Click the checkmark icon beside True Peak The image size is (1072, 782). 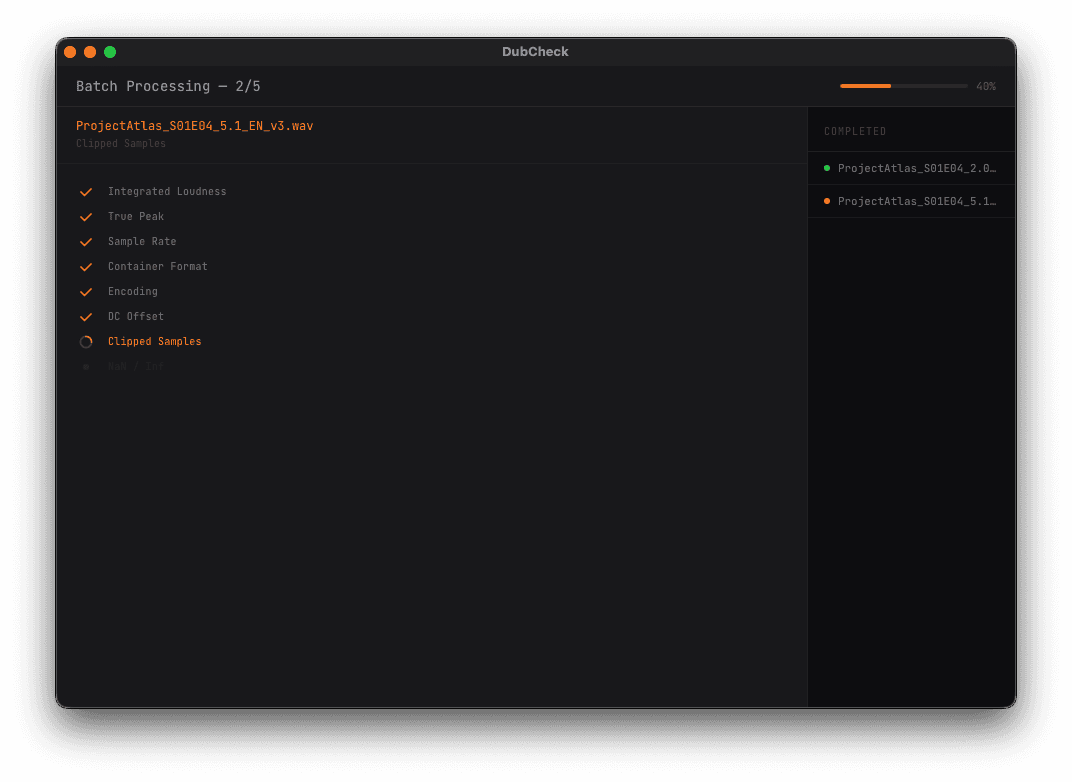[86, 217]
